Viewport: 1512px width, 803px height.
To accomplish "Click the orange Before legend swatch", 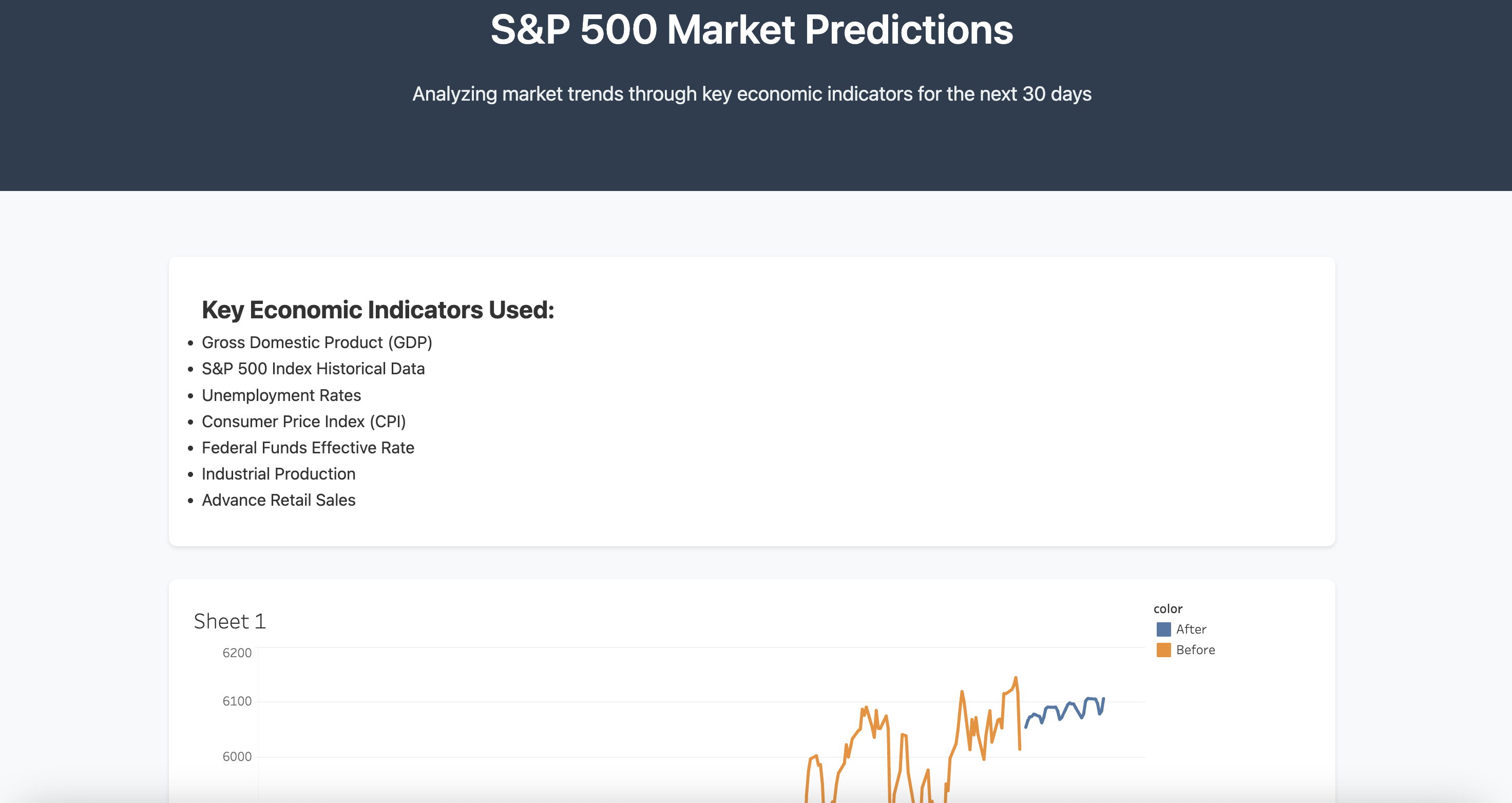I will 1163,650.
